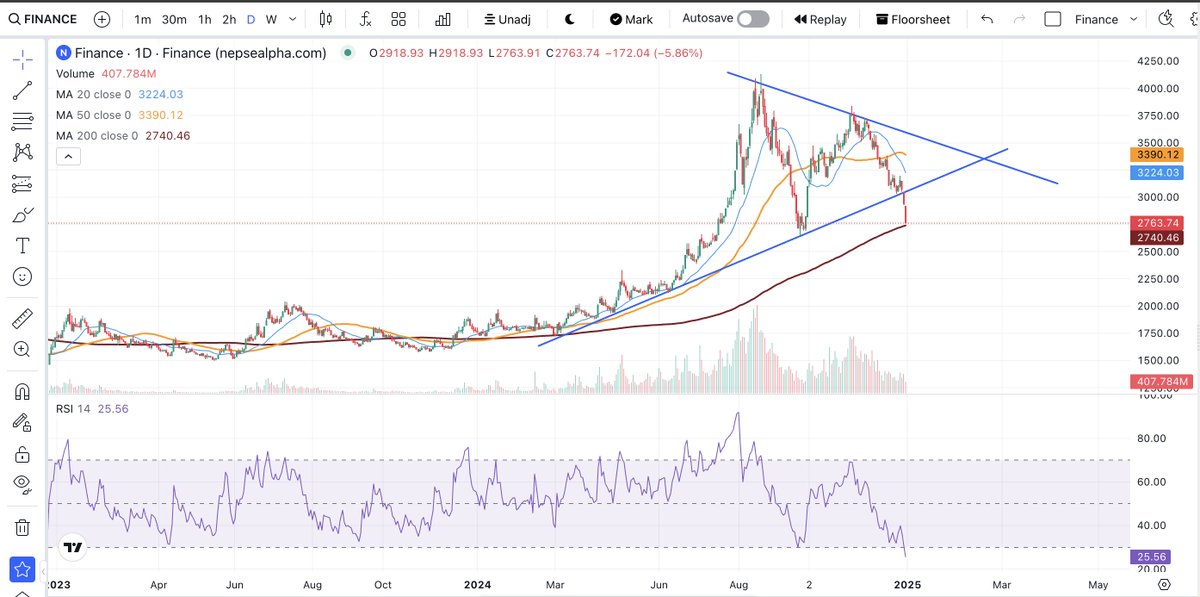Open the fx indicators dialog
Viewport: 1200px width, 597px height.
366,19
